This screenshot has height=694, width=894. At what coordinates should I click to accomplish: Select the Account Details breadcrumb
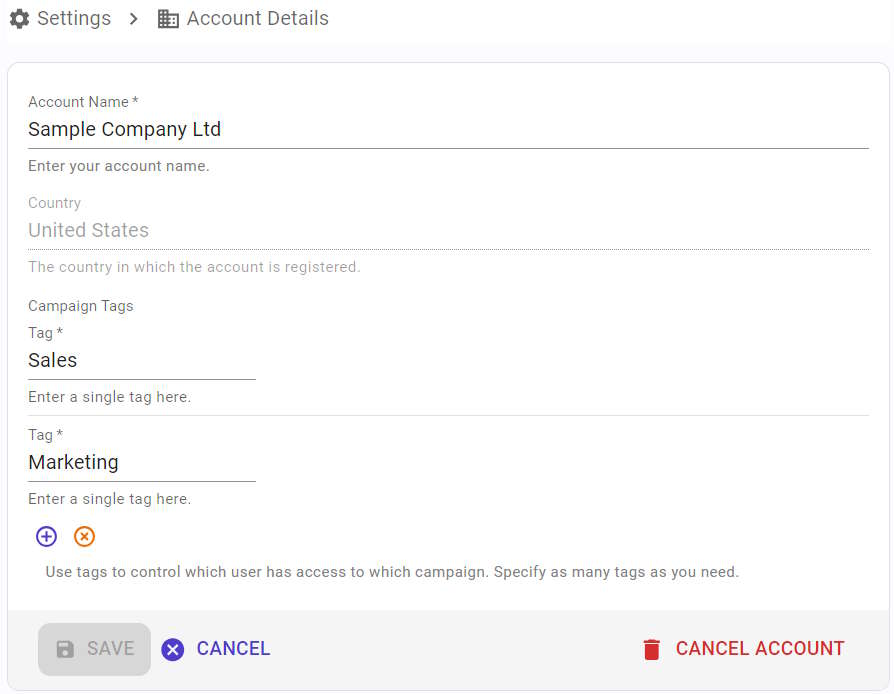[258, 18]
